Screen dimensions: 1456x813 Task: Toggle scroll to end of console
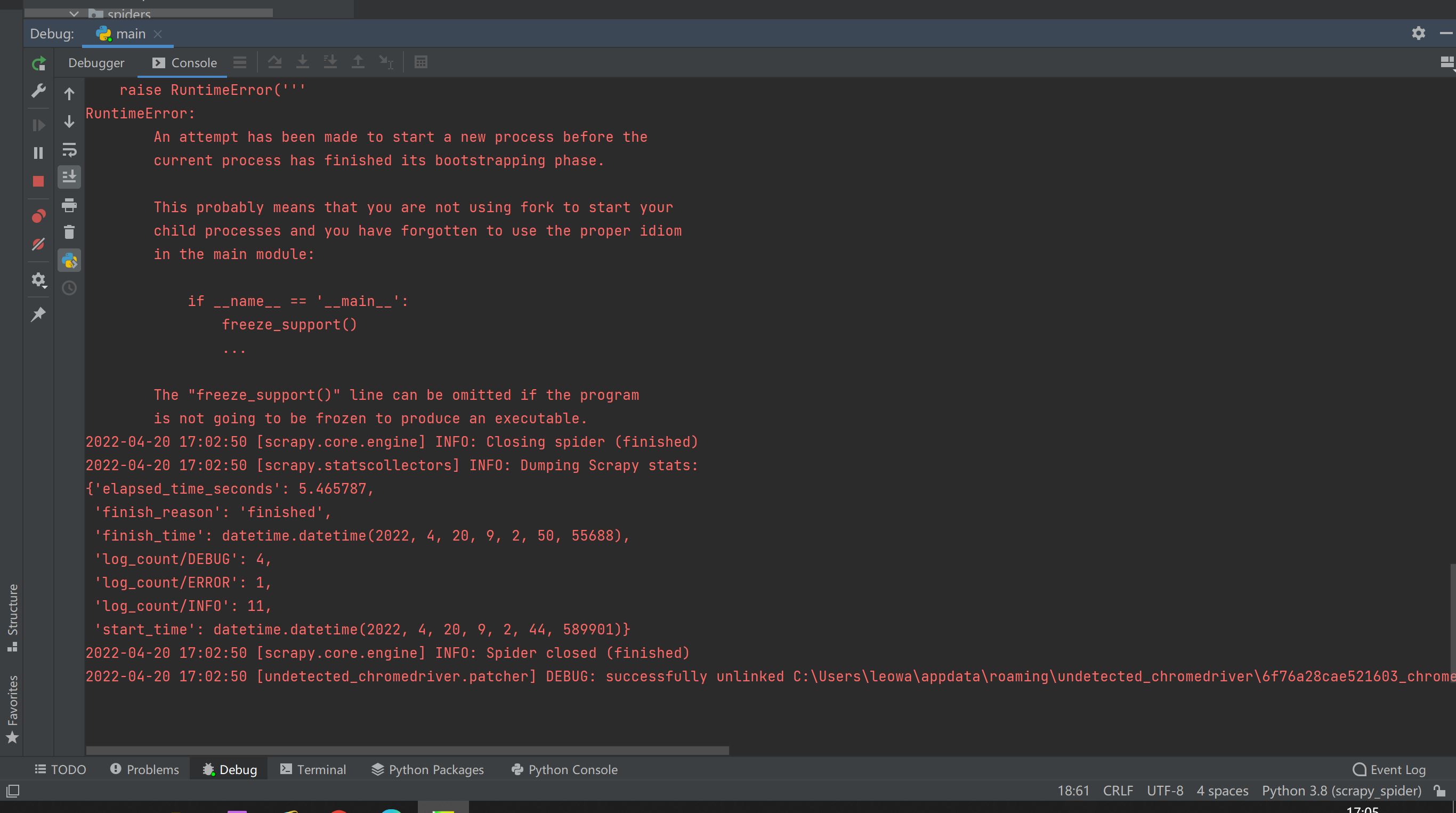pos(69,177)
